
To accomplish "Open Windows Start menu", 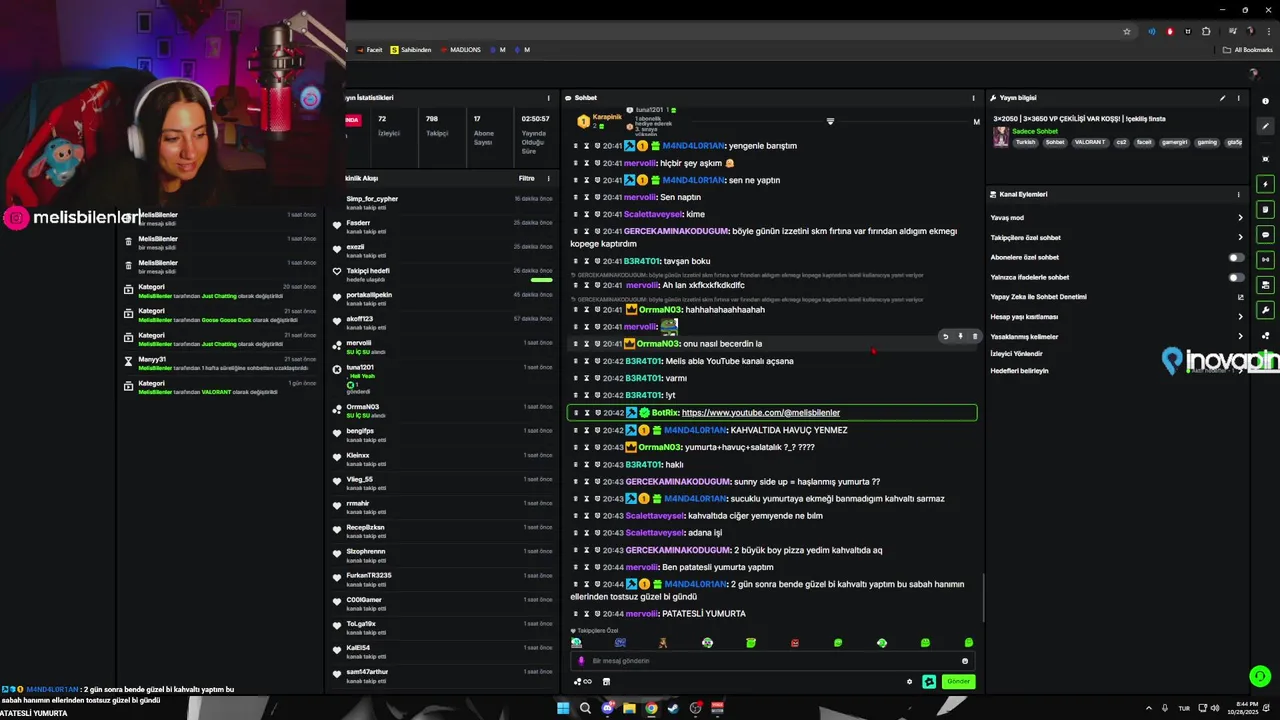I will click(563, 708).
